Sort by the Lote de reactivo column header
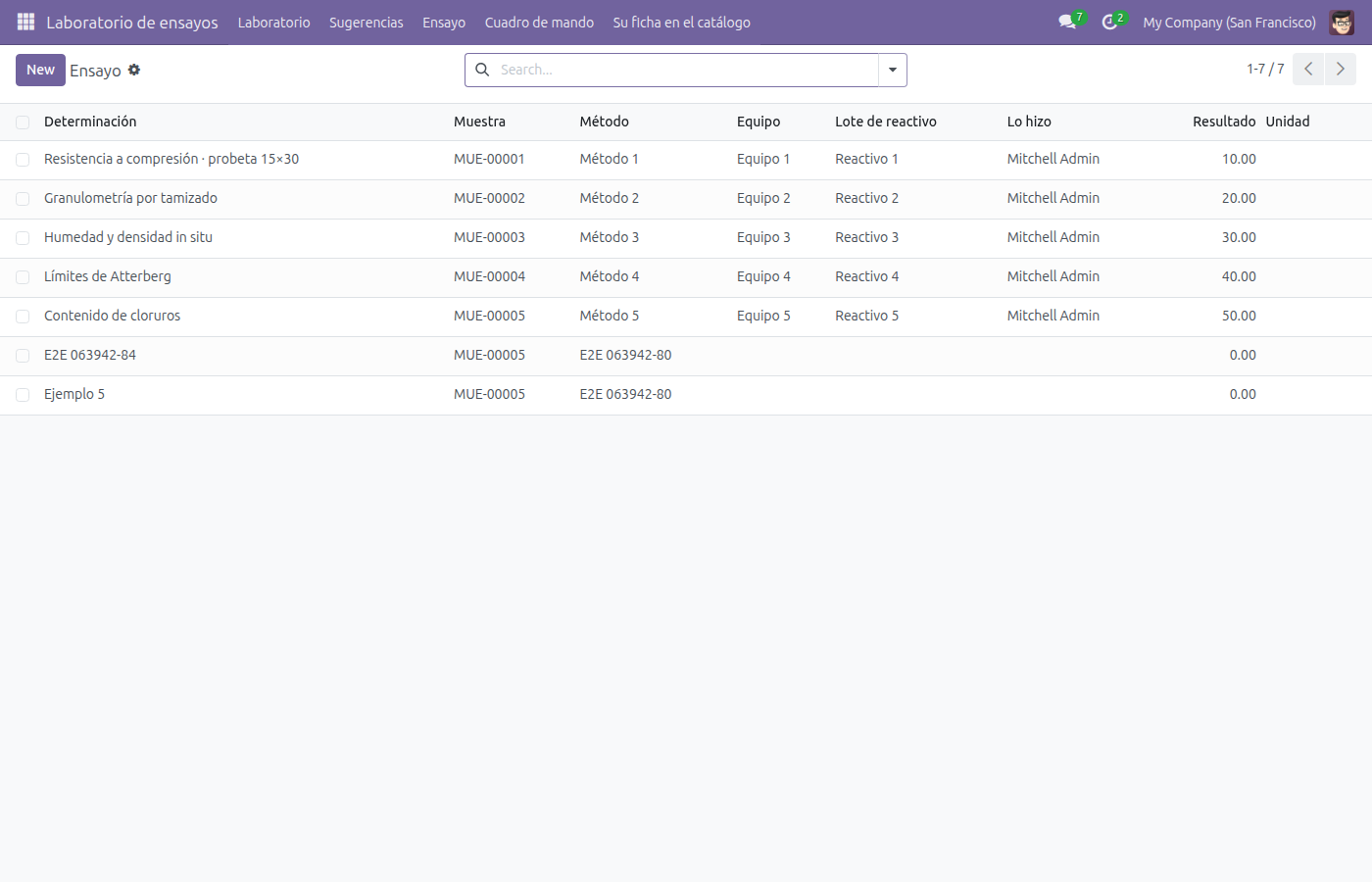The image size is (1372, 882). coord(886,122)
